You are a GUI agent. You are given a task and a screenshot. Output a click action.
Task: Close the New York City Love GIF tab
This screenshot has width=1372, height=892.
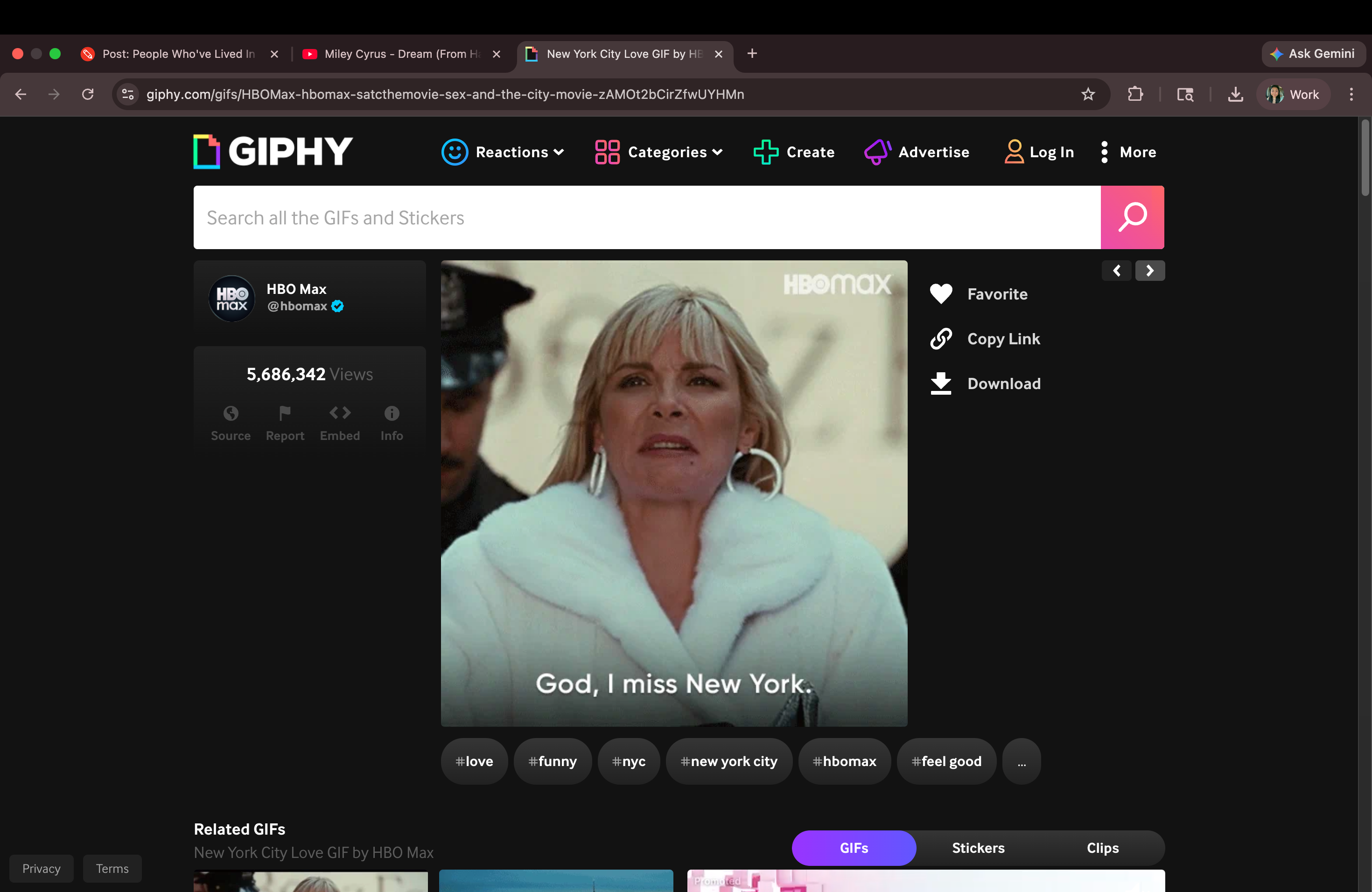[x=718, y=54]
